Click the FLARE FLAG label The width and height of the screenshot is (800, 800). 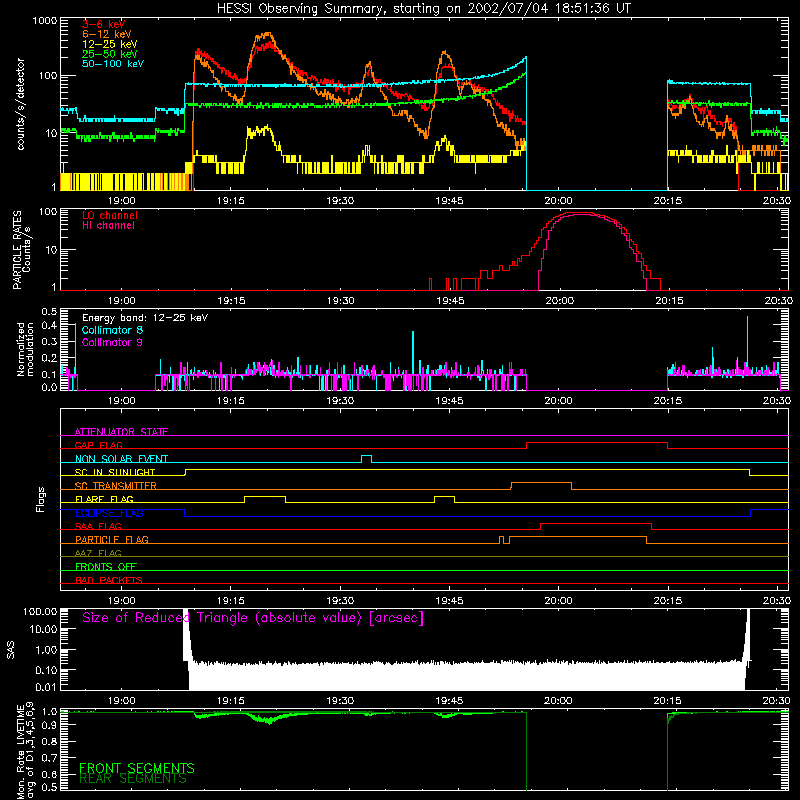[x=104, y=499]
